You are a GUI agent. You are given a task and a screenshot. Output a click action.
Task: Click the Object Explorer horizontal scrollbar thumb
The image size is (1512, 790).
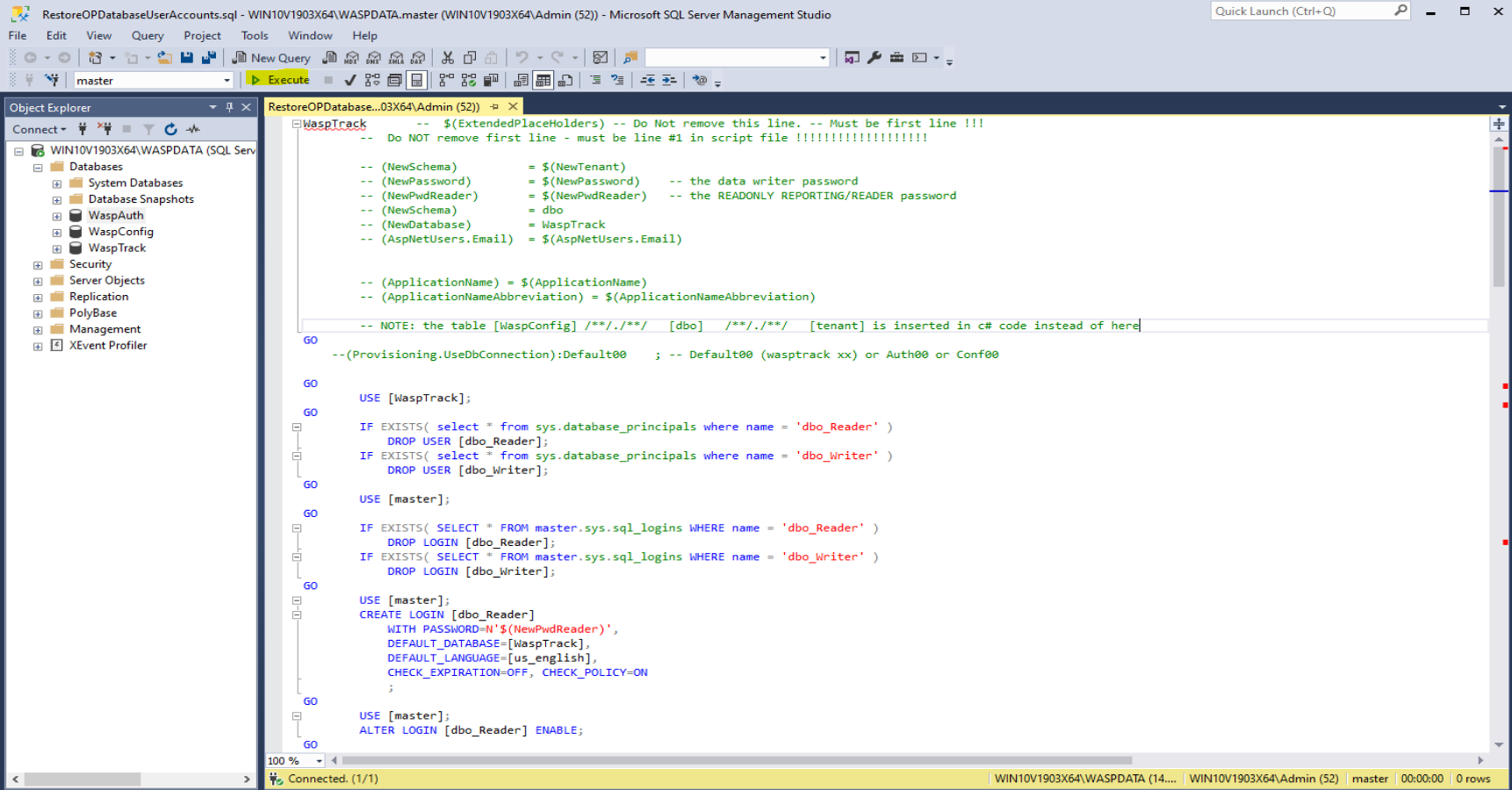83,779
